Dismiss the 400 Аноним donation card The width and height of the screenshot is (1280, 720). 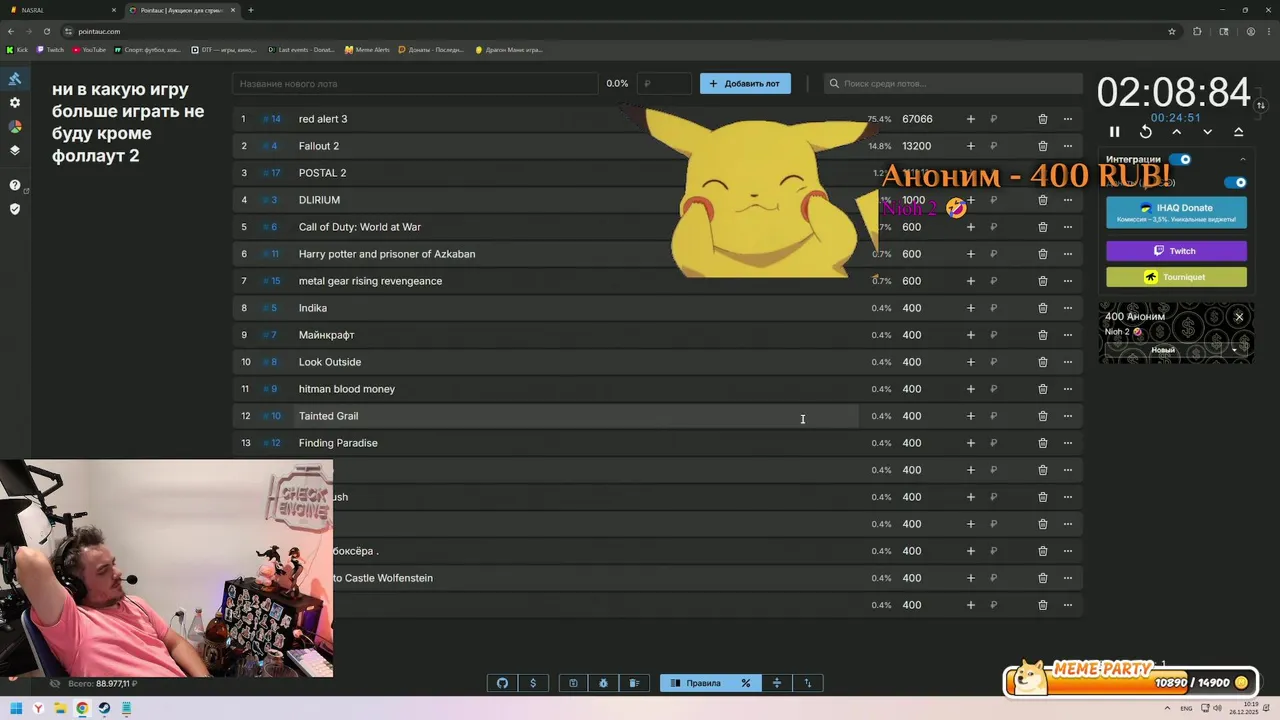(x=1239, y=317)
